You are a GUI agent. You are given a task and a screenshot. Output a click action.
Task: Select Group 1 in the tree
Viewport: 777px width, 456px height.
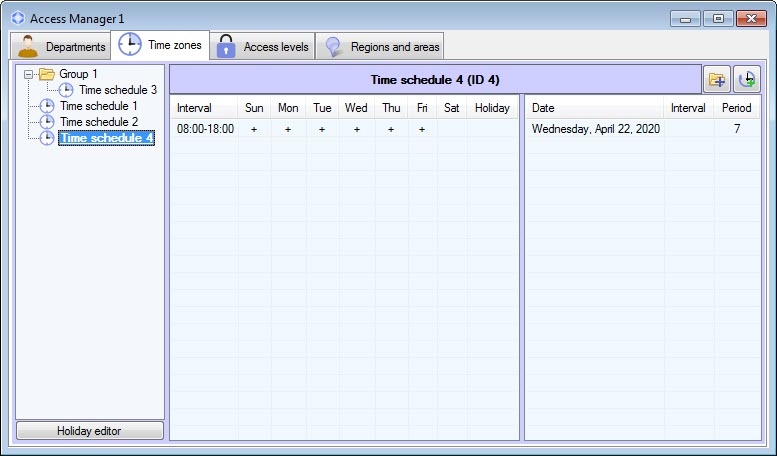click(x=78, y=74)
